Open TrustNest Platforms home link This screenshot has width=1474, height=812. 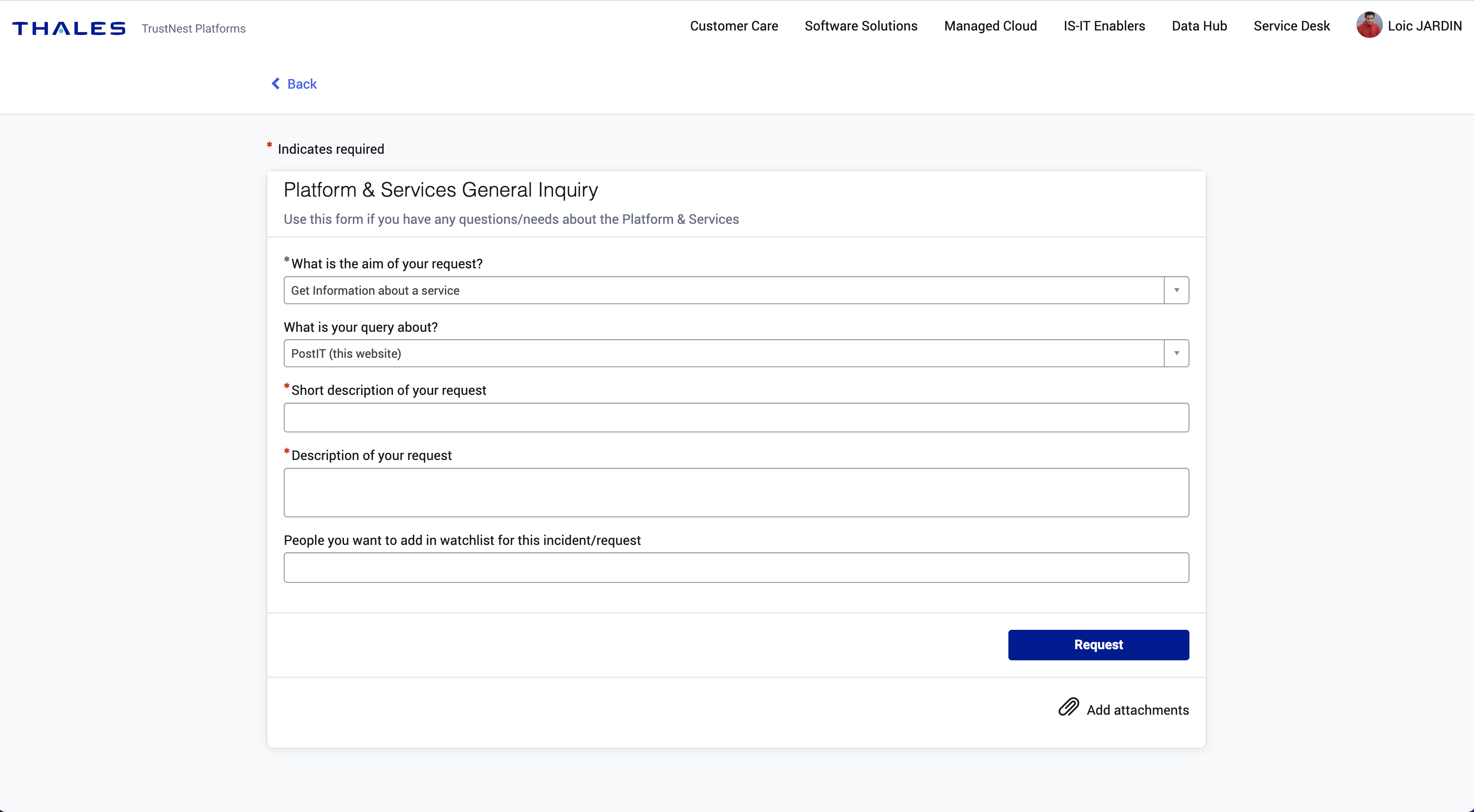click(193, 28)
